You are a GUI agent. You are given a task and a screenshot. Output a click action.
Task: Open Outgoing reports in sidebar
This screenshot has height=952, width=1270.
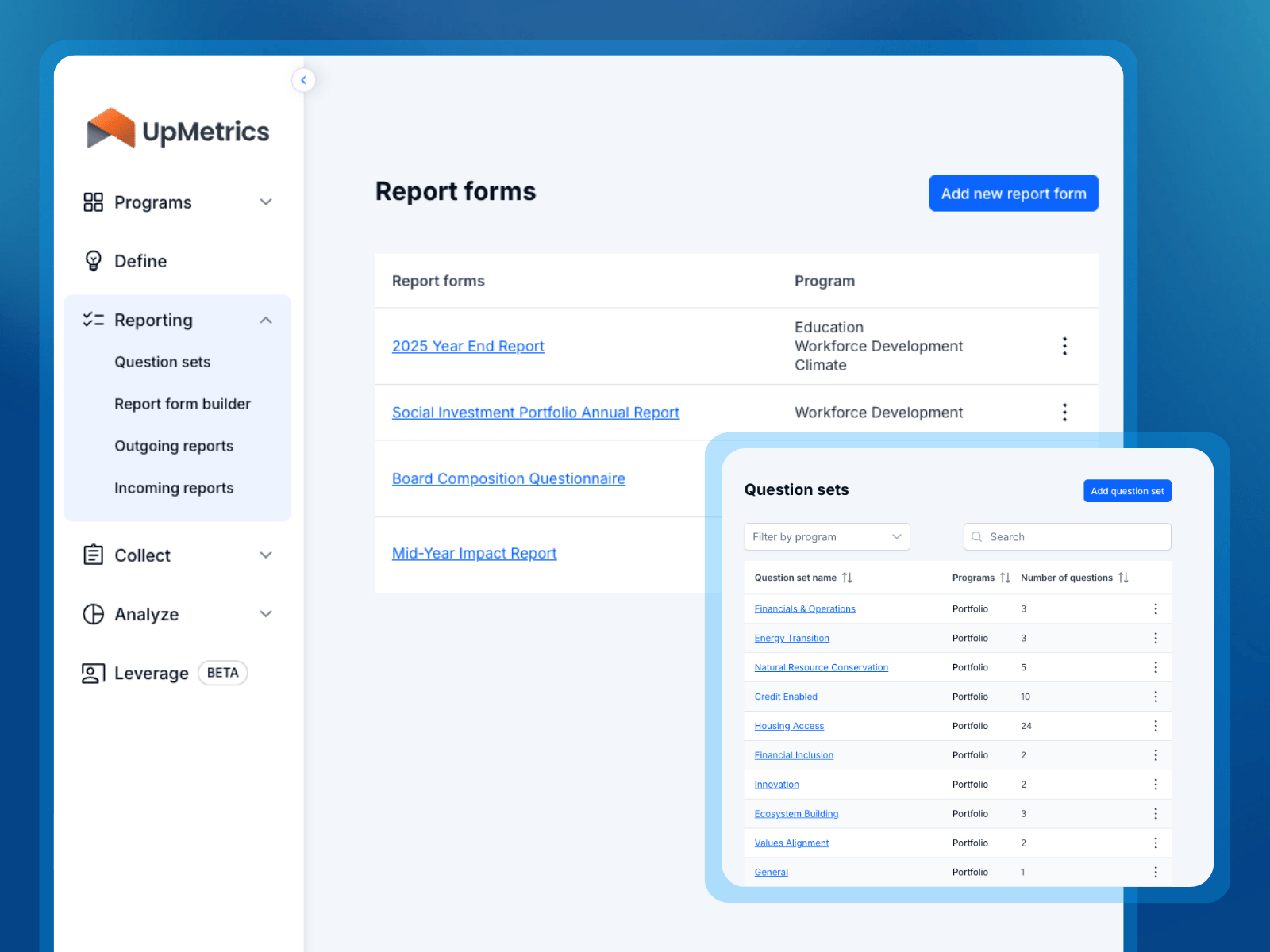click(x=174, y=446)
